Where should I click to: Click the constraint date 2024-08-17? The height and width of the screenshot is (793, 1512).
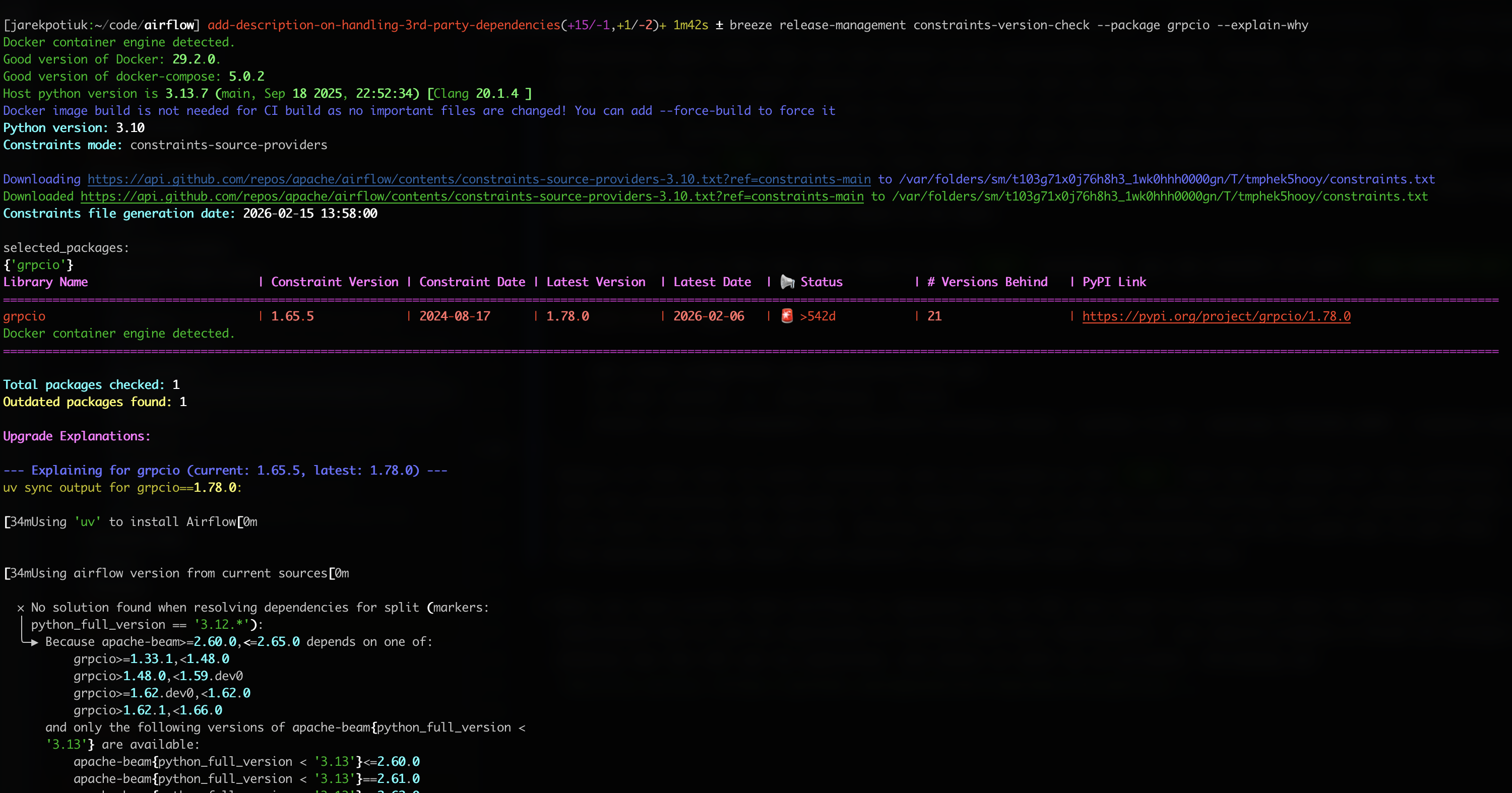point(454,316)
